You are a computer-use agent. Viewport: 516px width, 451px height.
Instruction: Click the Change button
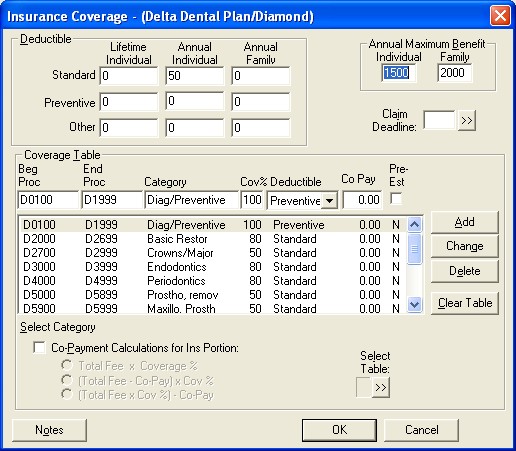click(464, 246)
